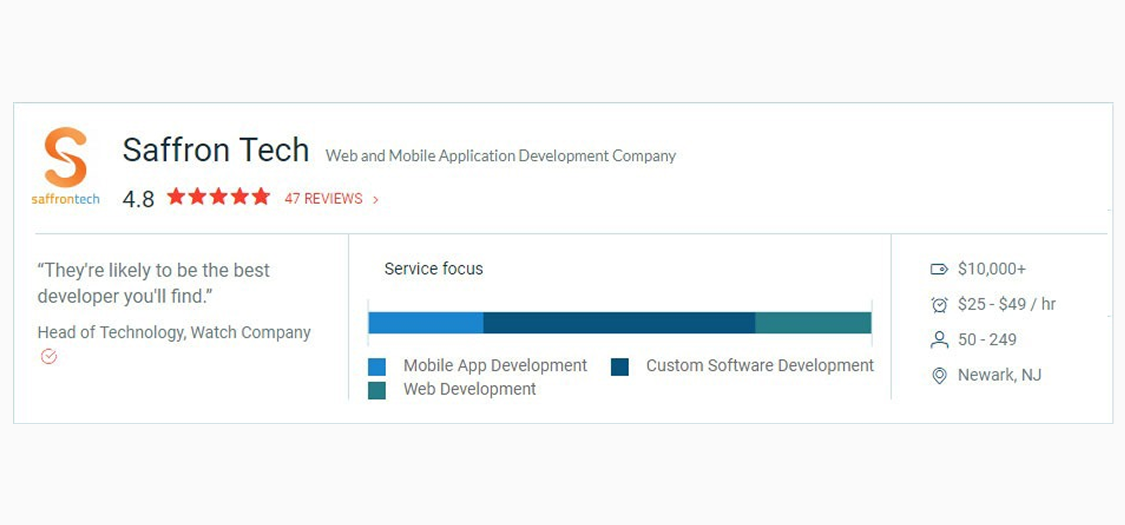The width and height of the screenshot is (1125, 525).
Task: Click the Custom Software Development bar segment
Action: 619,323
